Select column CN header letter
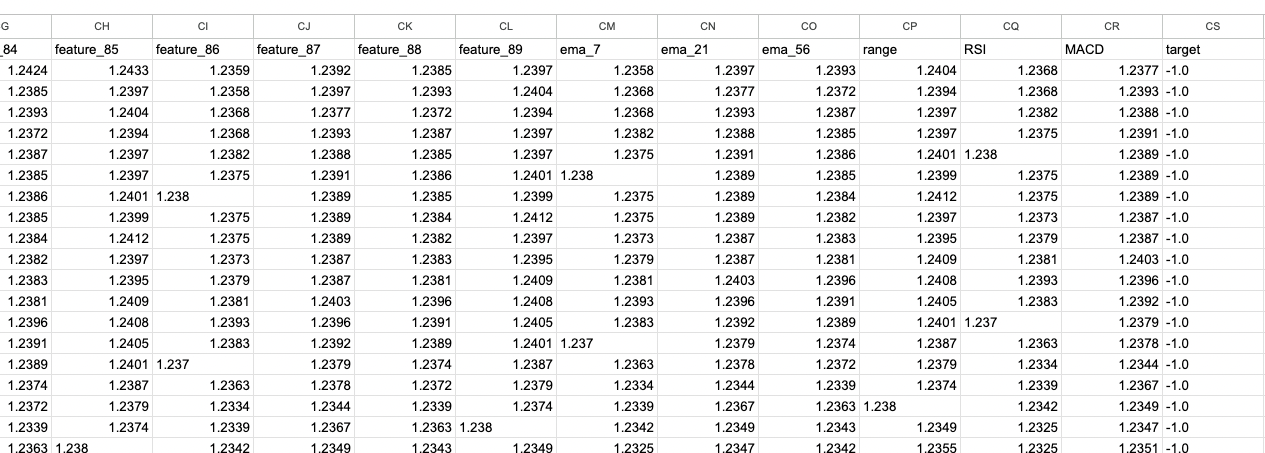 [708, 27]
